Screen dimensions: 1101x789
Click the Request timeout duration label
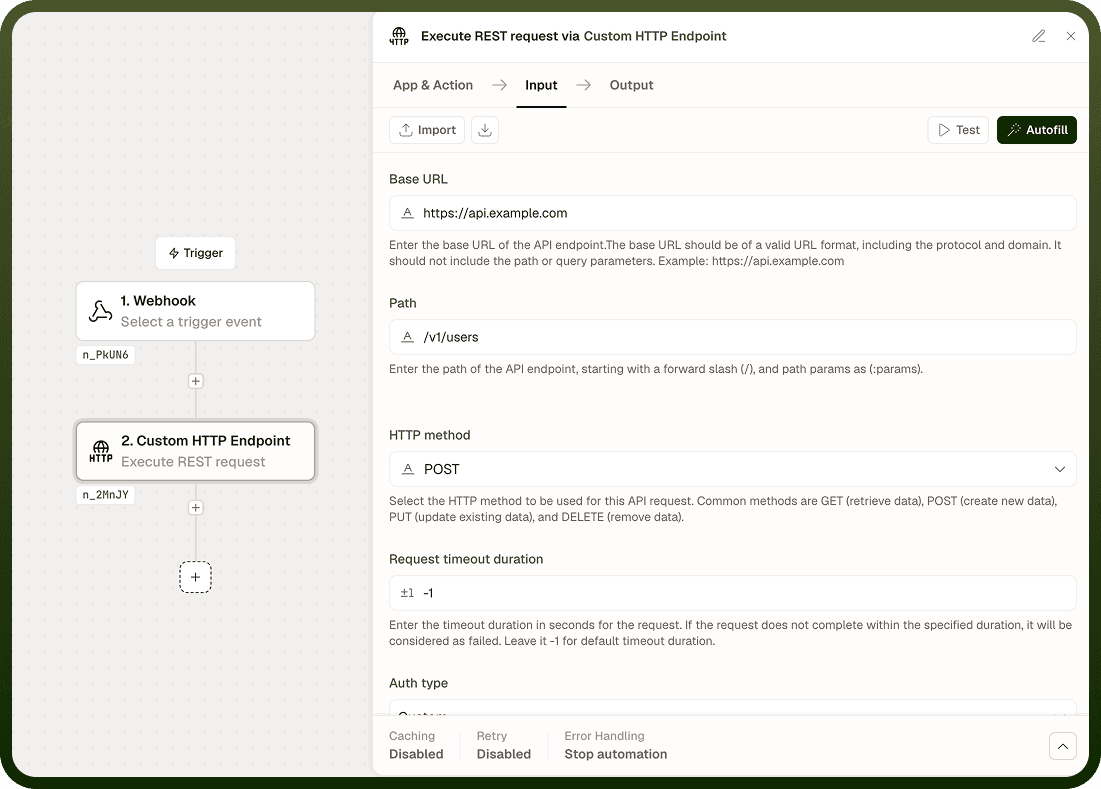click(466, 559)
